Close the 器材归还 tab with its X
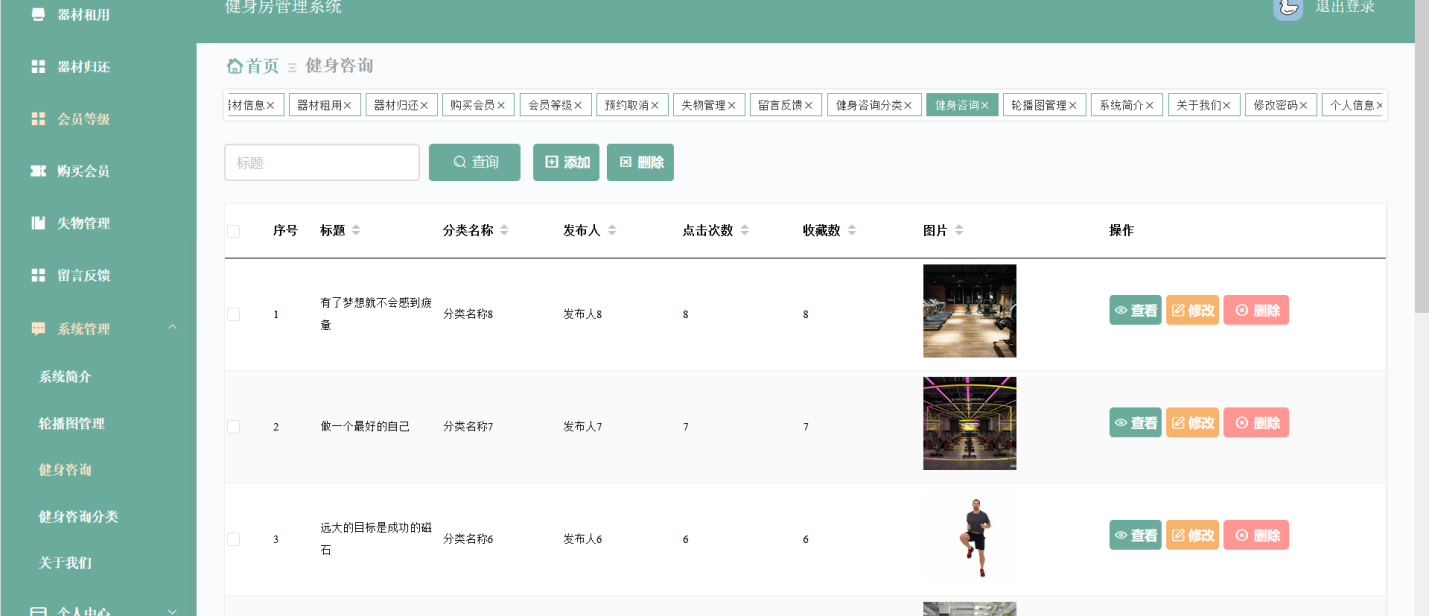Image resolution: width=1429 pixels, height=616 pixels. click(x=424, y=105)
